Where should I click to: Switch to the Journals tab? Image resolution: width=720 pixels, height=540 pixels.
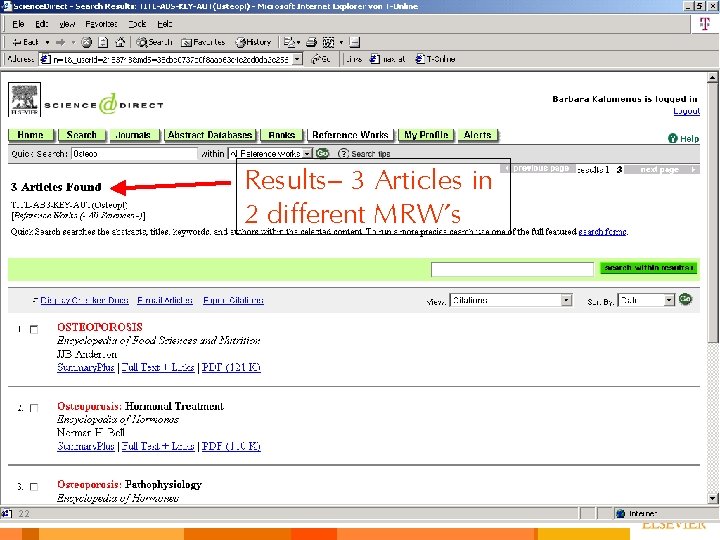point(134,135)
